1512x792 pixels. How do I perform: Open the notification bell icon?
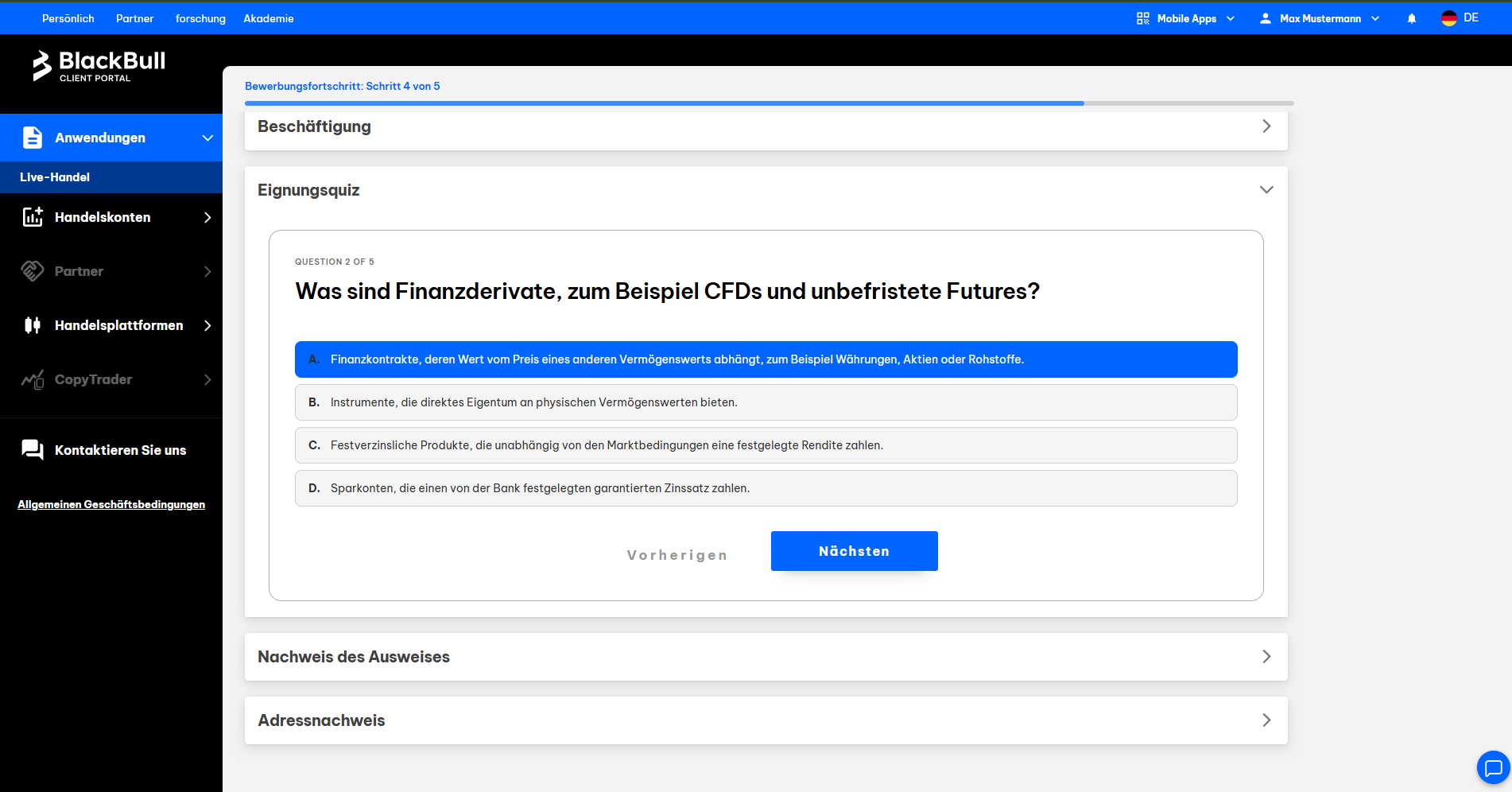tap(1412, 18)
